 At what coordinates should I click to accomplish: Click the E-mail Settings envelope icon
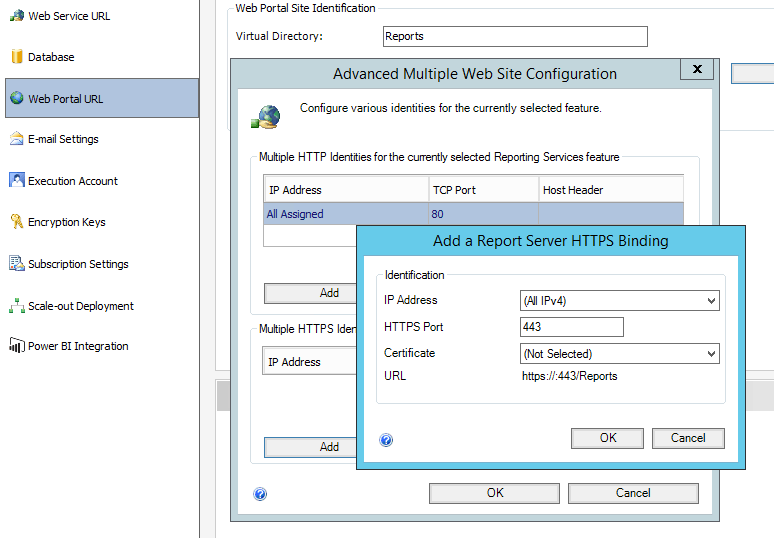click(17, 139)
